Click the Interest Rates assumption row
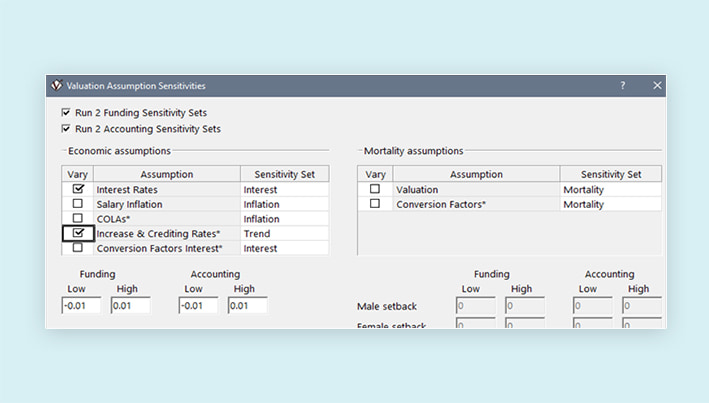The image size is (709, 403). point(166,189)
